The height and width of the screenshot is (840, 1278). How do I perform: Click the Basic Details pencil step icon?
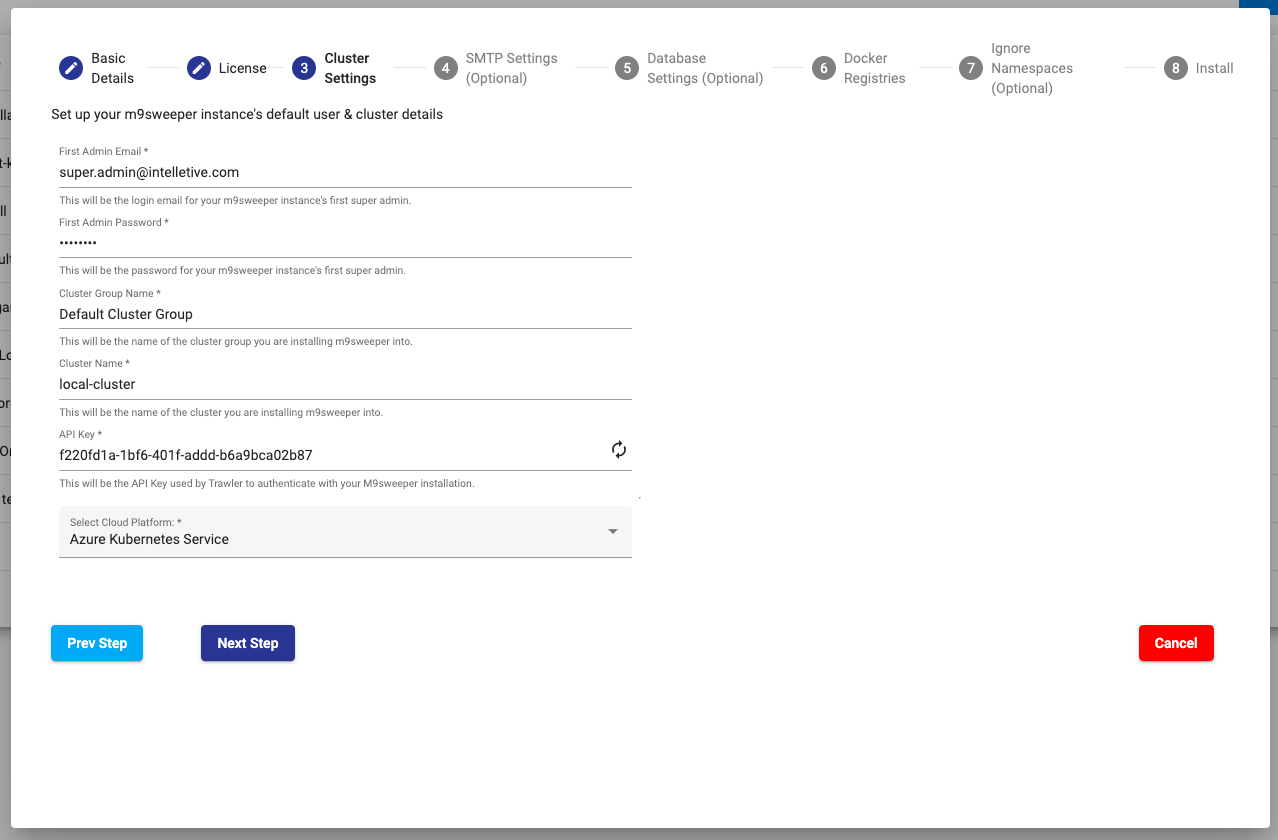[71, 68]
